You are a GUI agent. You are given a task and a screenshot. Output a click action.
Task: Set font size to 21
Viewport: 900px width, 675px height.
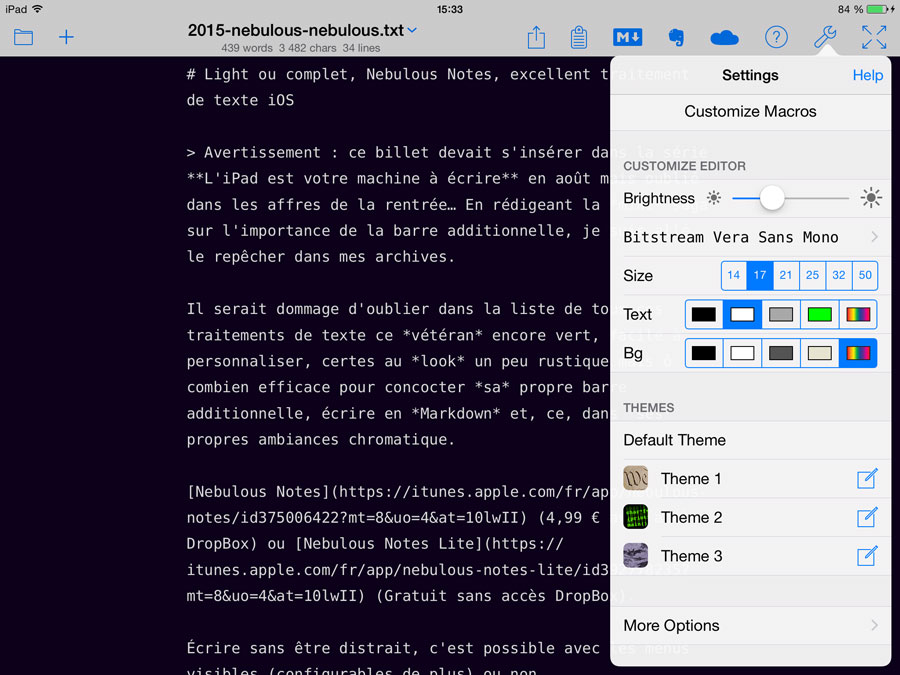[786, 276]
